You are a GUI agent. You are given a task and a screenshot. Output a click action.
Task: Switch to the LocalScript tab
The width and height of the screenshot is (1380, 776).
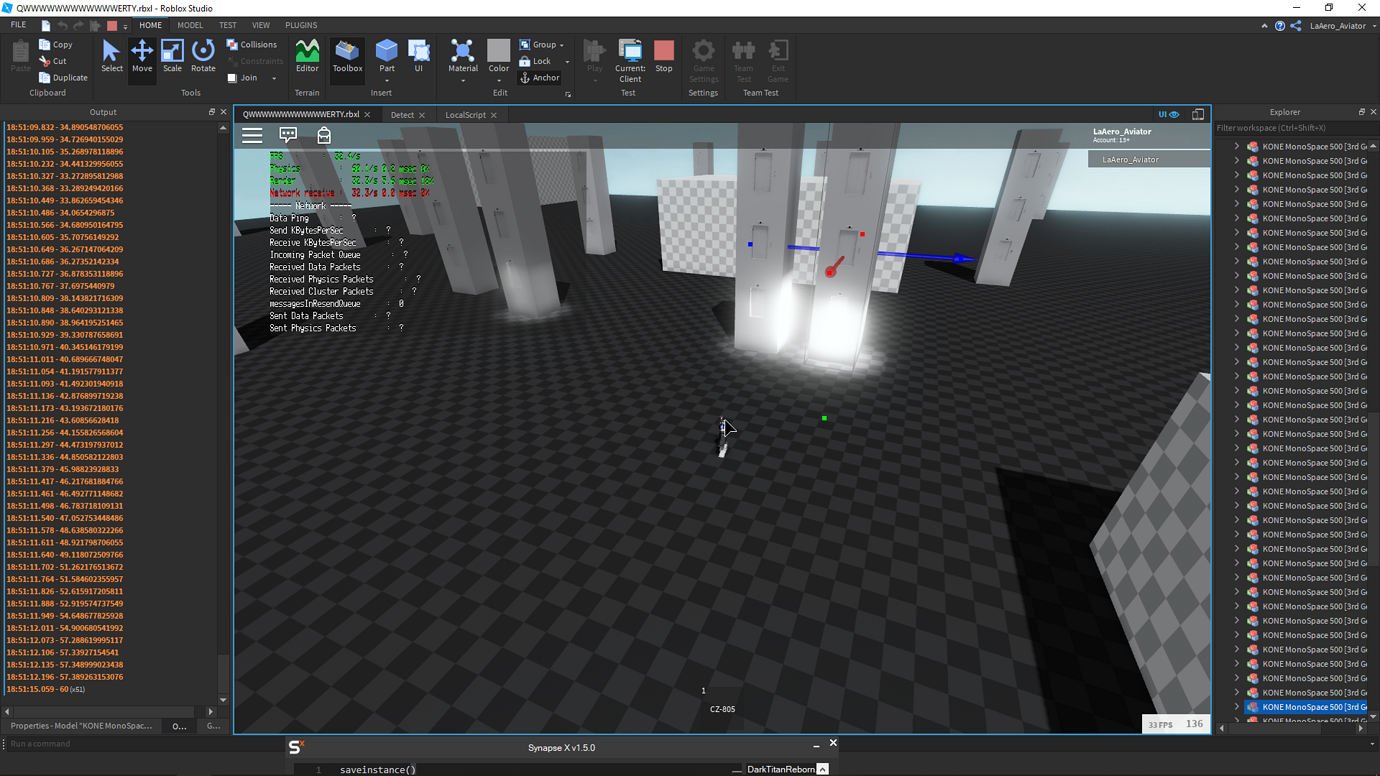(x=465, y=115)
